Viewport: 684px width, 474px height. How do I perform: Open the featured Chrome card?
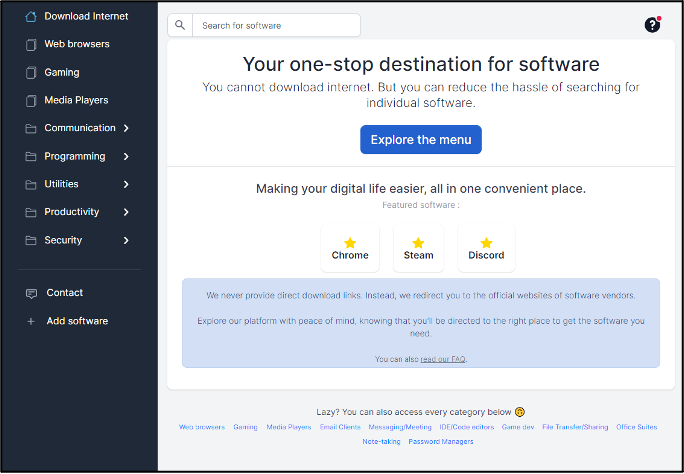pos(350,249)
